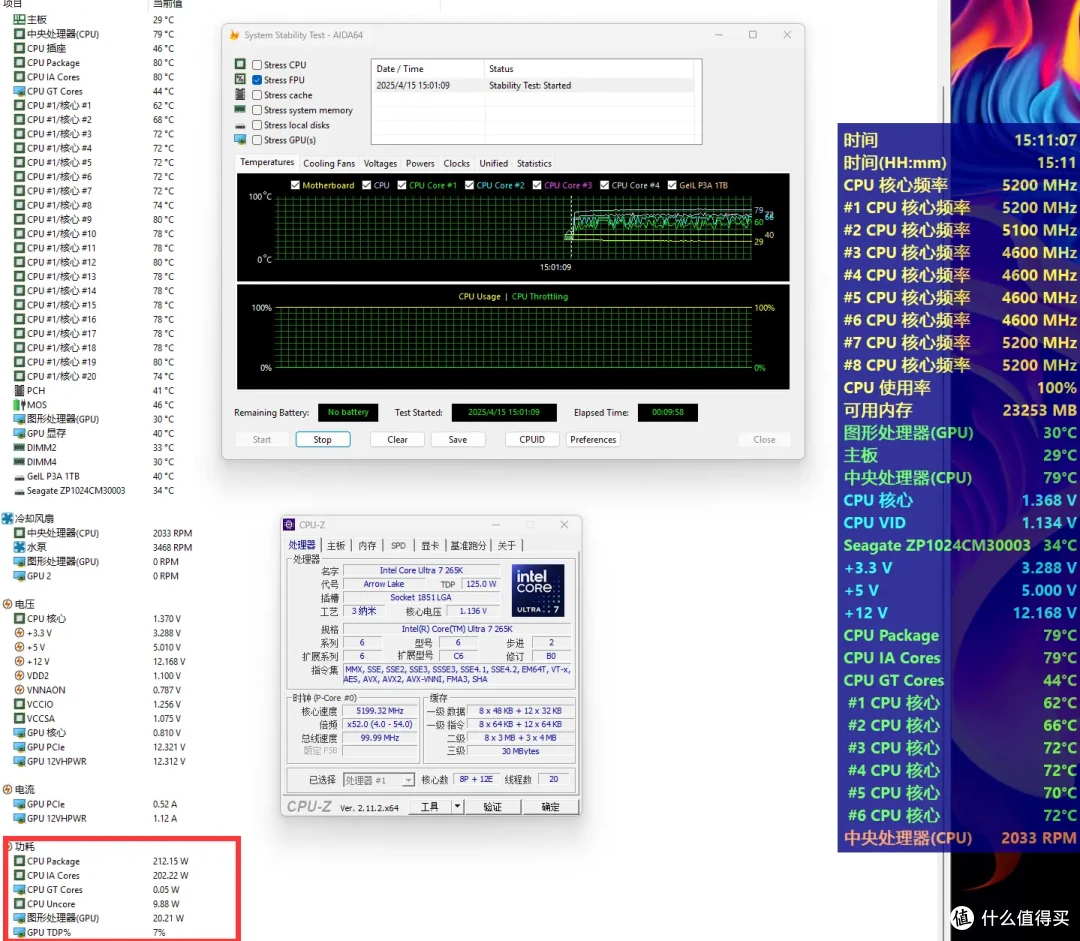Click the GPU 显存 sensor icon
1080x941 pixels.
point(19,433)
